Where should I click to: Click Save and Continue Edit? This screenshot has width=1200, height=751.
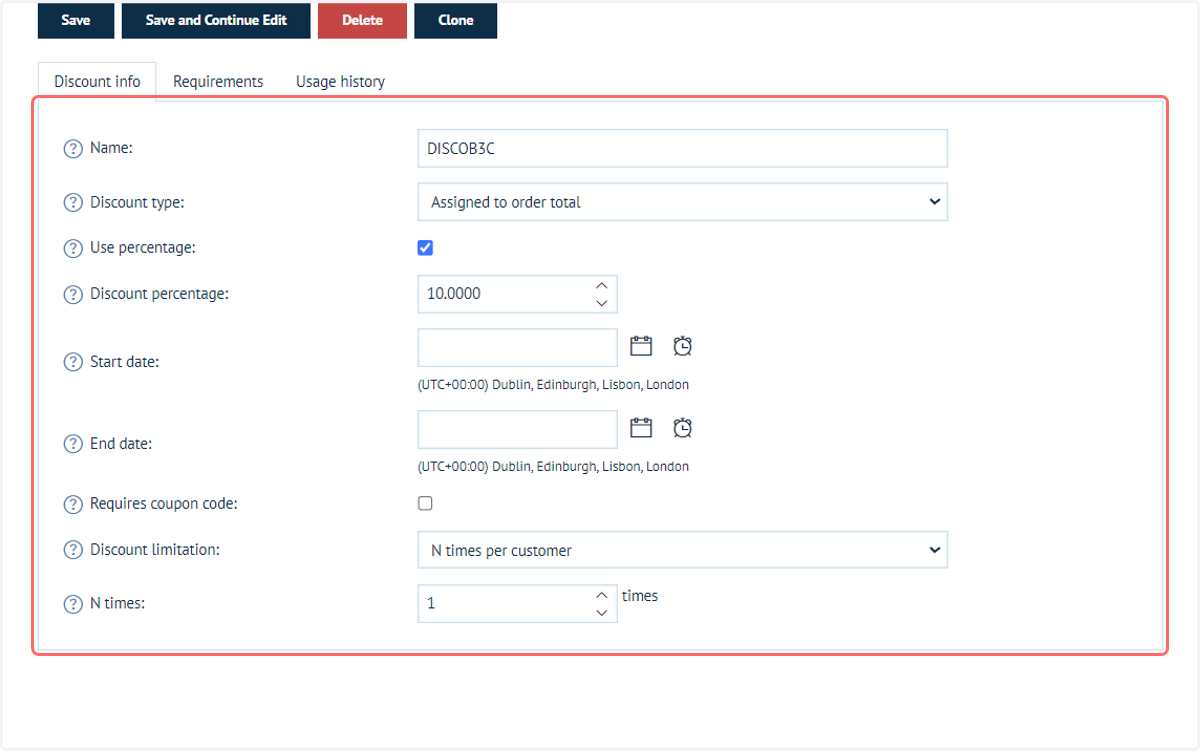pyautogui.click(x=216, y=20)
